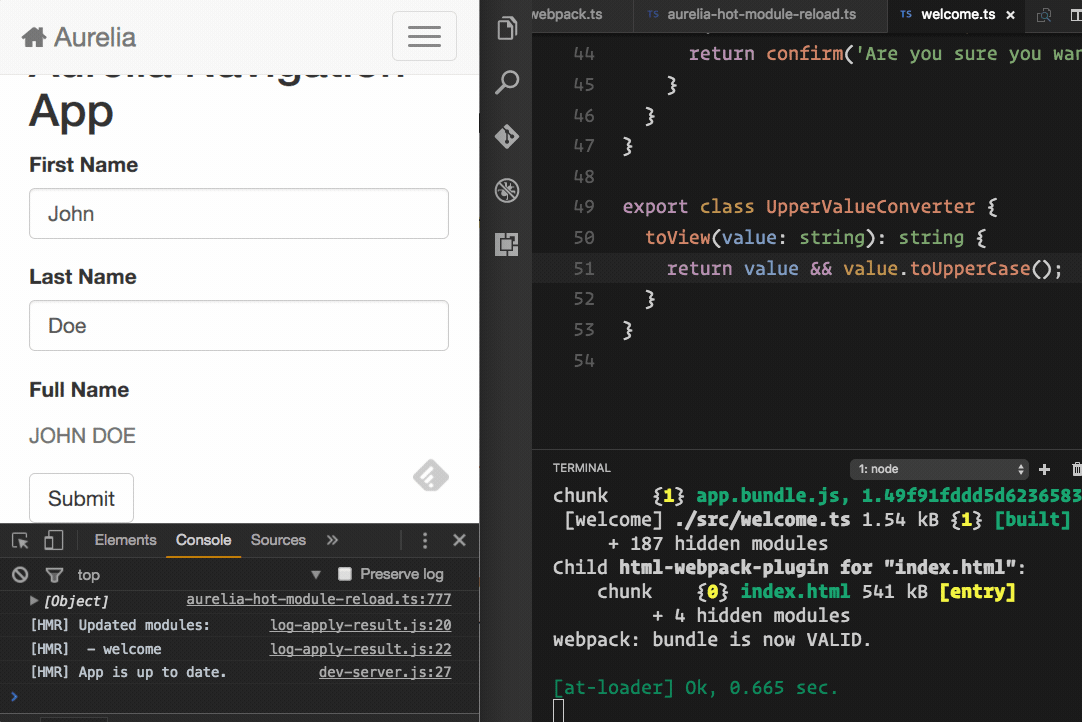Click the '[HMR] App is up to date.' message
Image resolution: width=1082 pixels, height=722 pixels.
pos(128,672)
